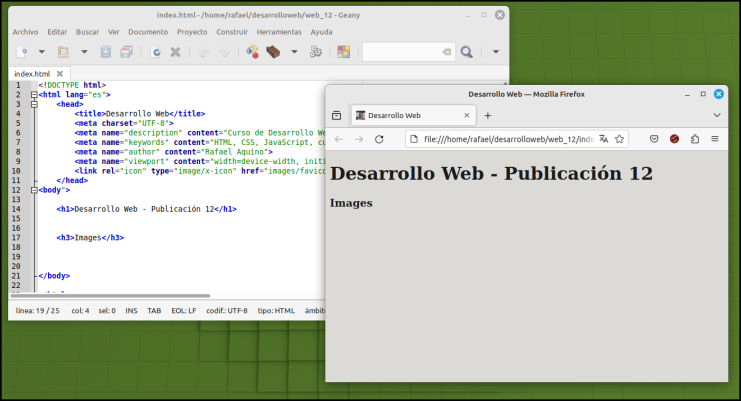This screenshot has height=401, width=741.
Task: Clear Geany's toolbar search field
Action: (x=447, y=52)
